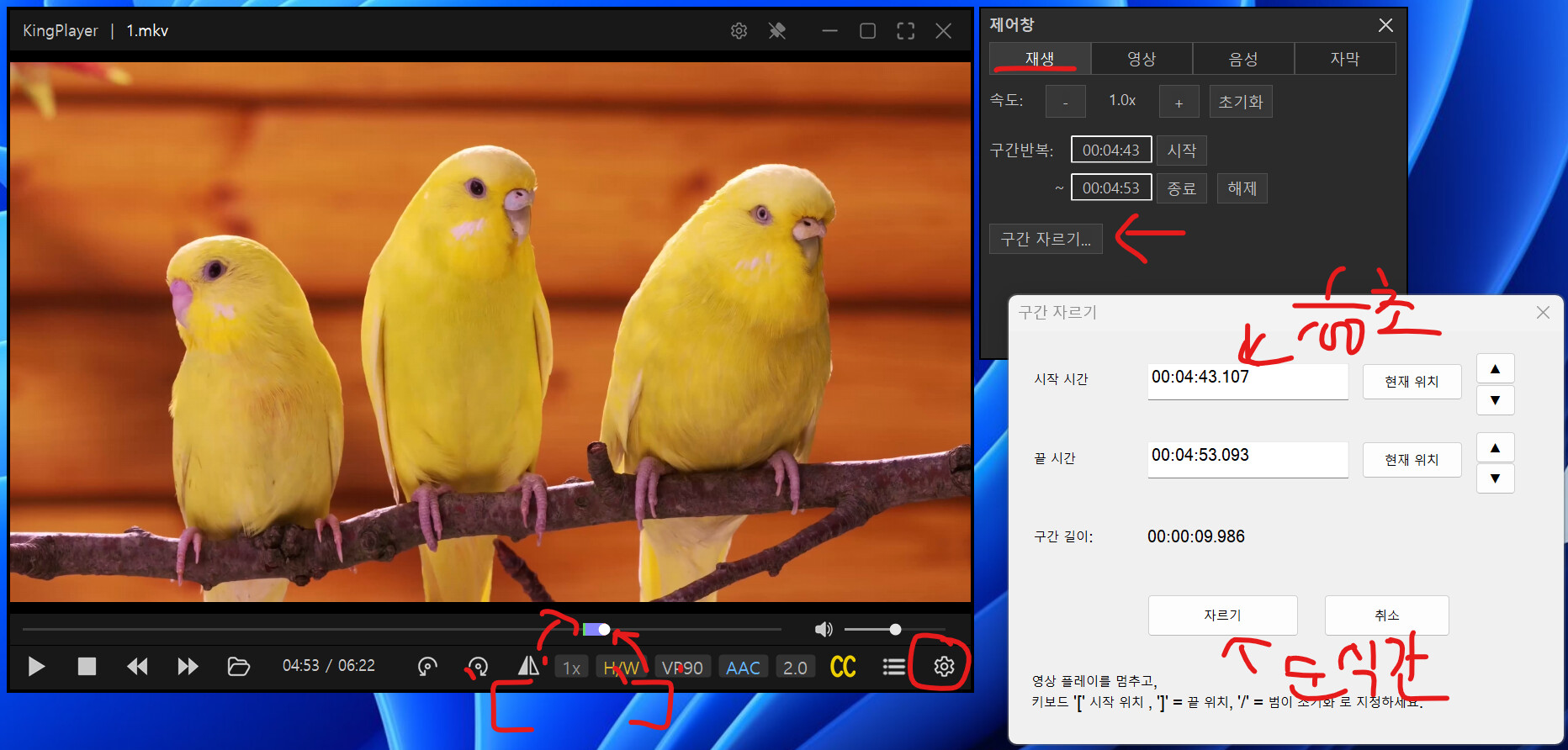Open a file with the folder icon
The image size is (1568, 750).
(x=239, y=667)
